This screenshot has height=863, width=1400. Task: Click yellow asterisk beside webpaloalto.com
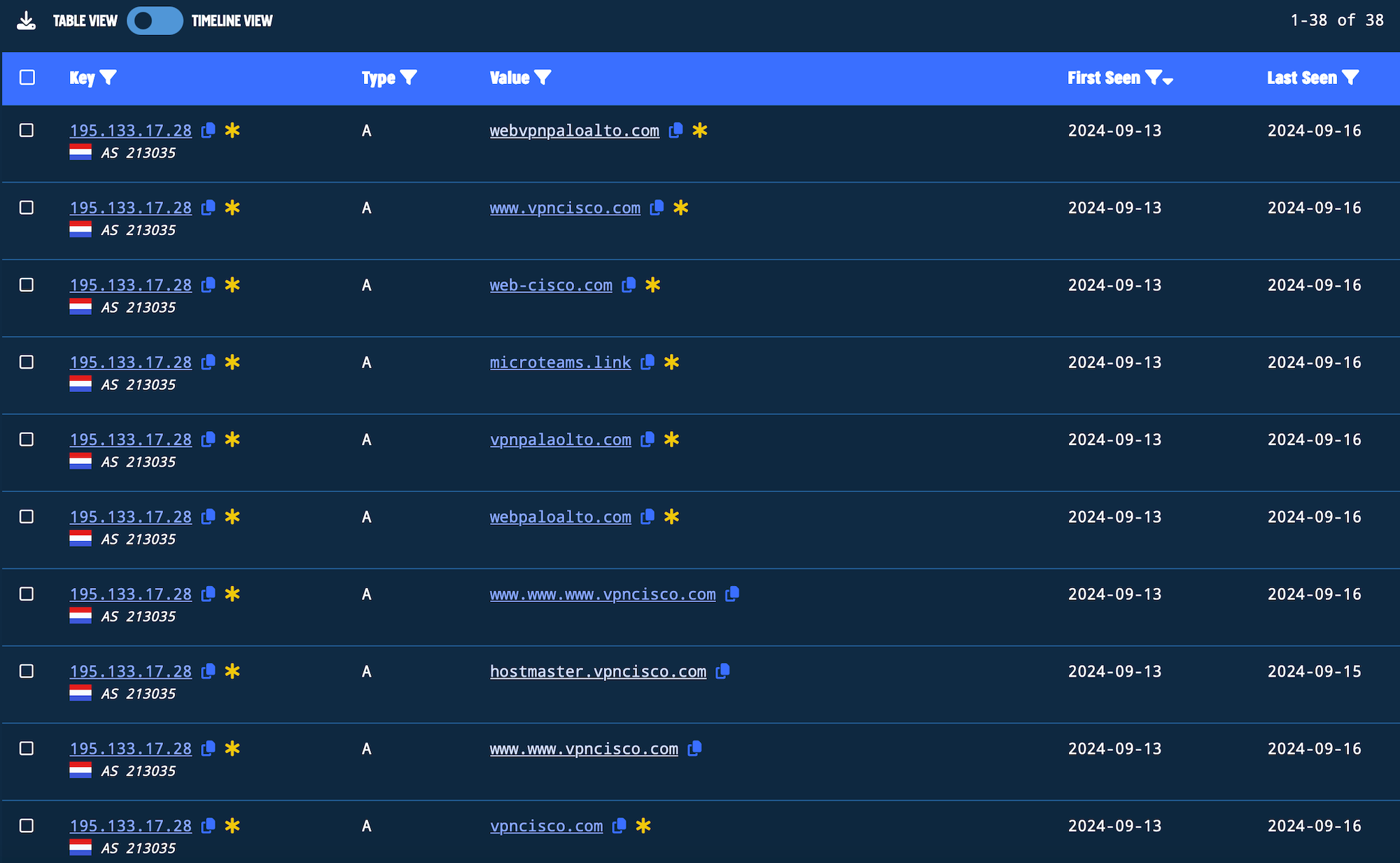click(672, 517)
